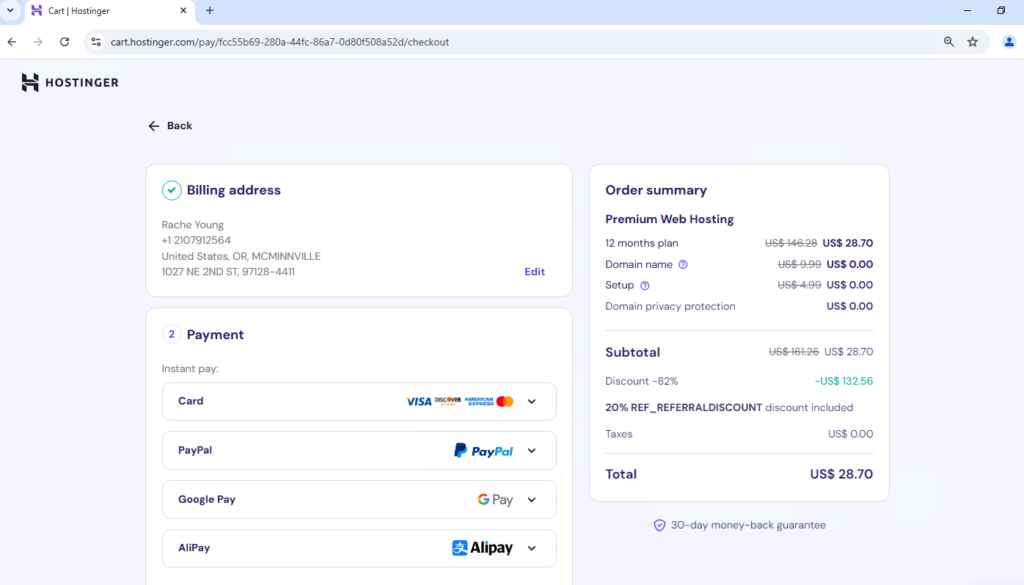The height and width of the screenshot is (585, 1024).
Task: Open a new browser tab
Action: coord(209,11)
